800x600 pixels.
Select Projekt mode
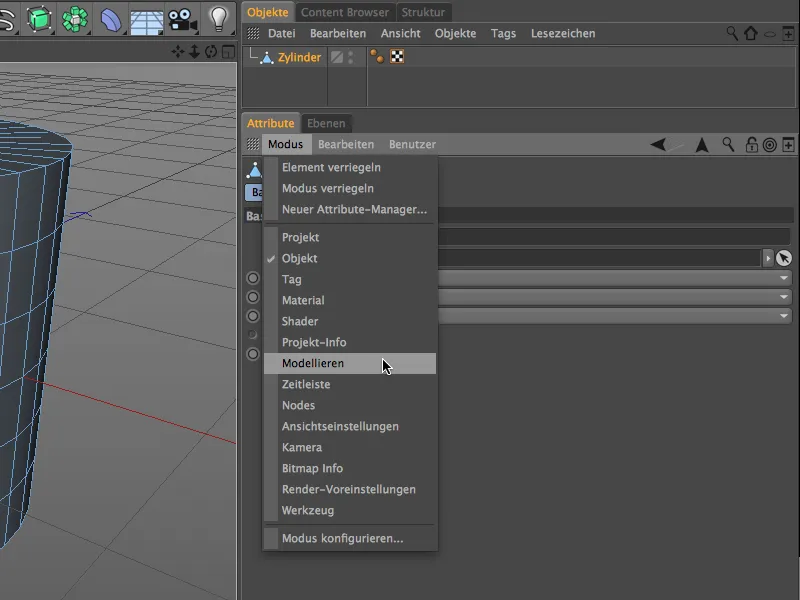(350, 237)
